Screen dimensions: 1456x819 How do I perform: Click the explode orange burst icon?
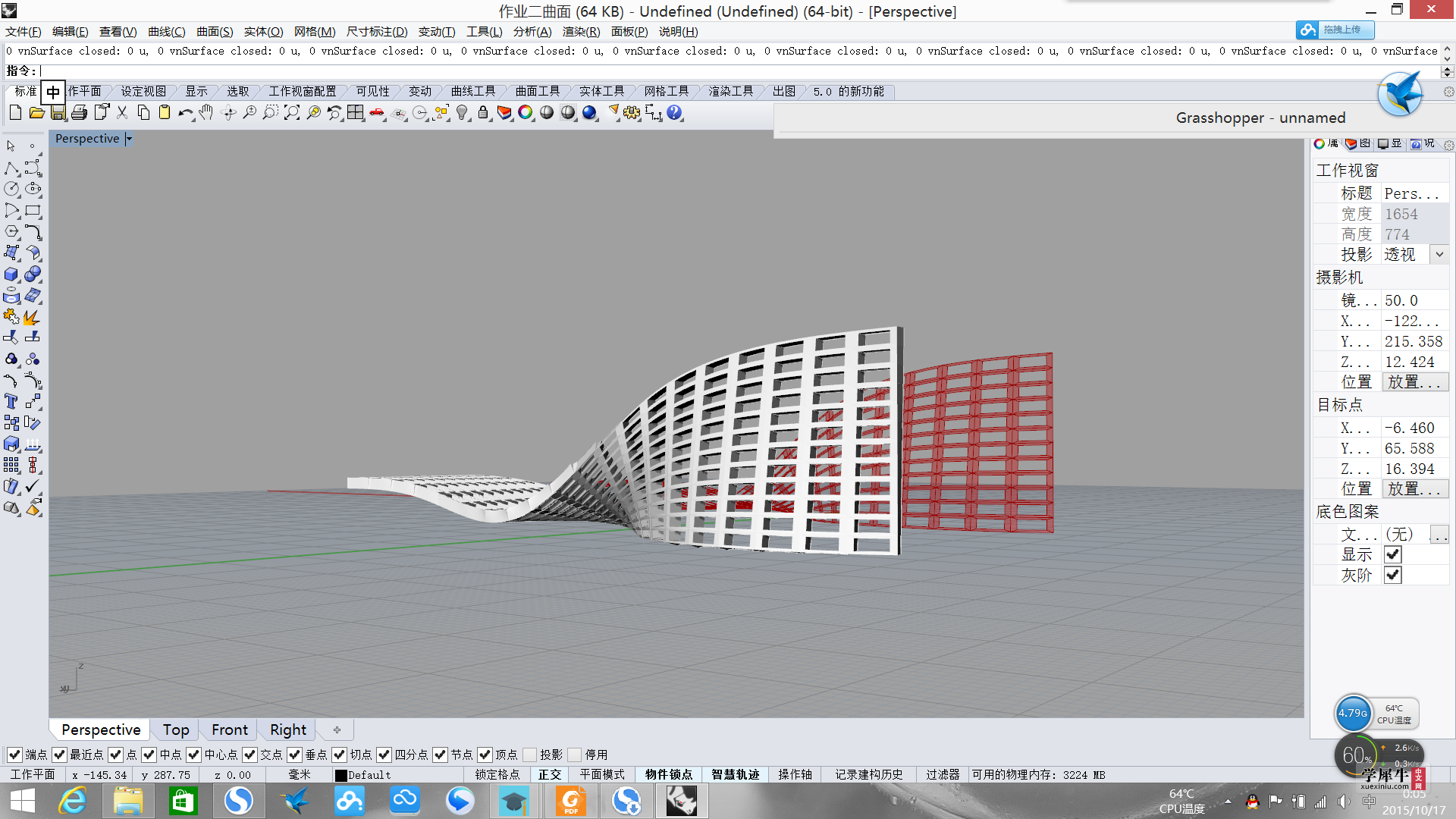(33, 316)
